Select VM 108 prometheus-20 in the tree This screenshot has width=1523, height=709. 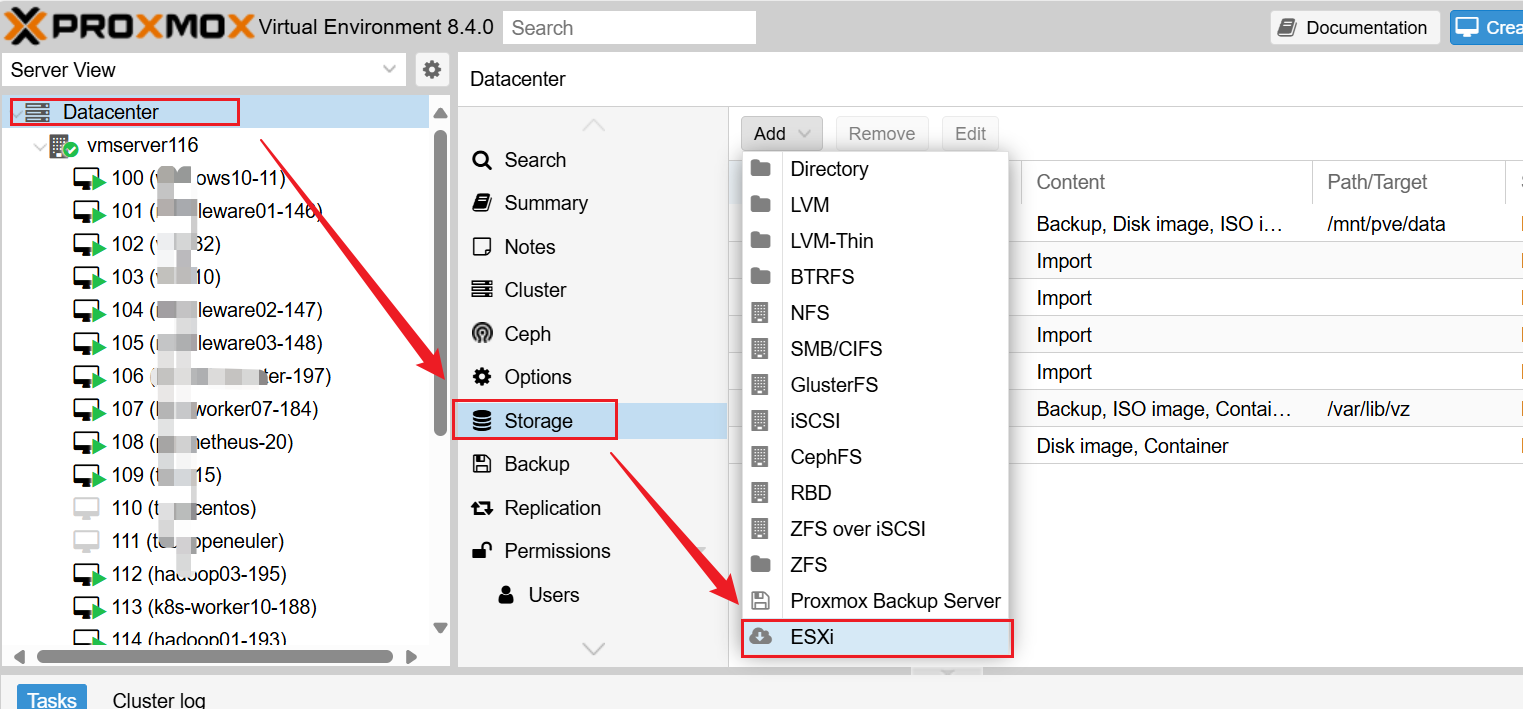[215, 442]
